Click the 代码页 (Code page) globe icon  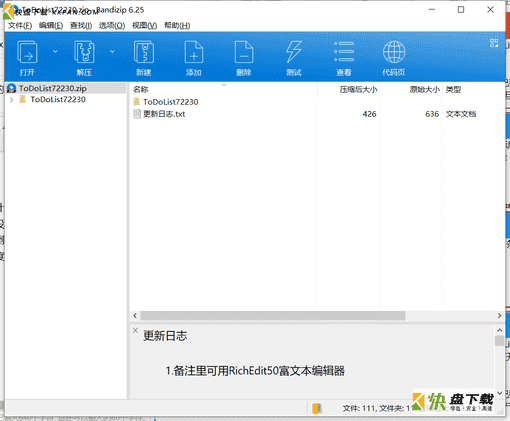click(x=394, y=52)
